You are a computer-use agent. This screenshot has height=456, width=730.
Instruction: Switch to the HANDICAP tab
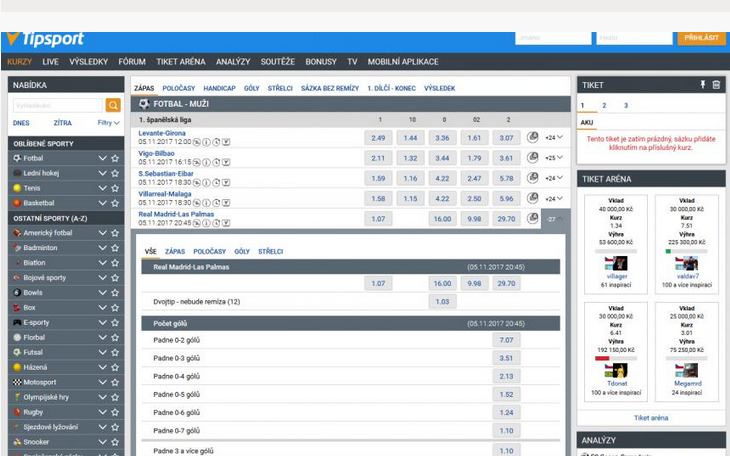(x=219, y=88)
